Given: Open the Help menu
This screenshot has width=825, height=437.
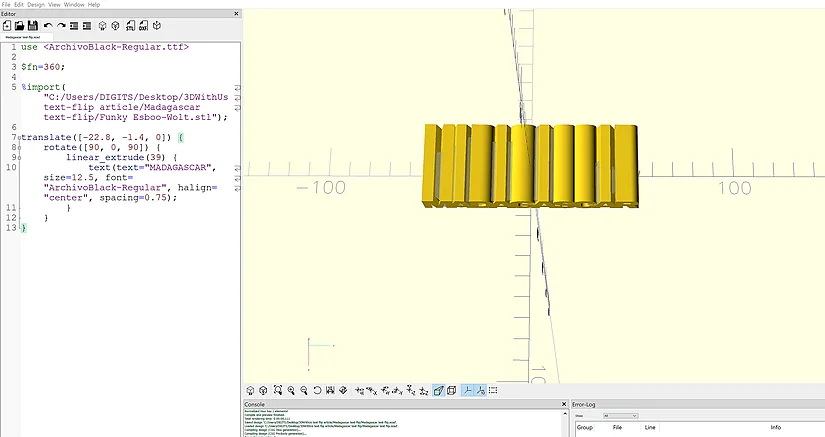Looking at the screenshot, I should [94, 4].
